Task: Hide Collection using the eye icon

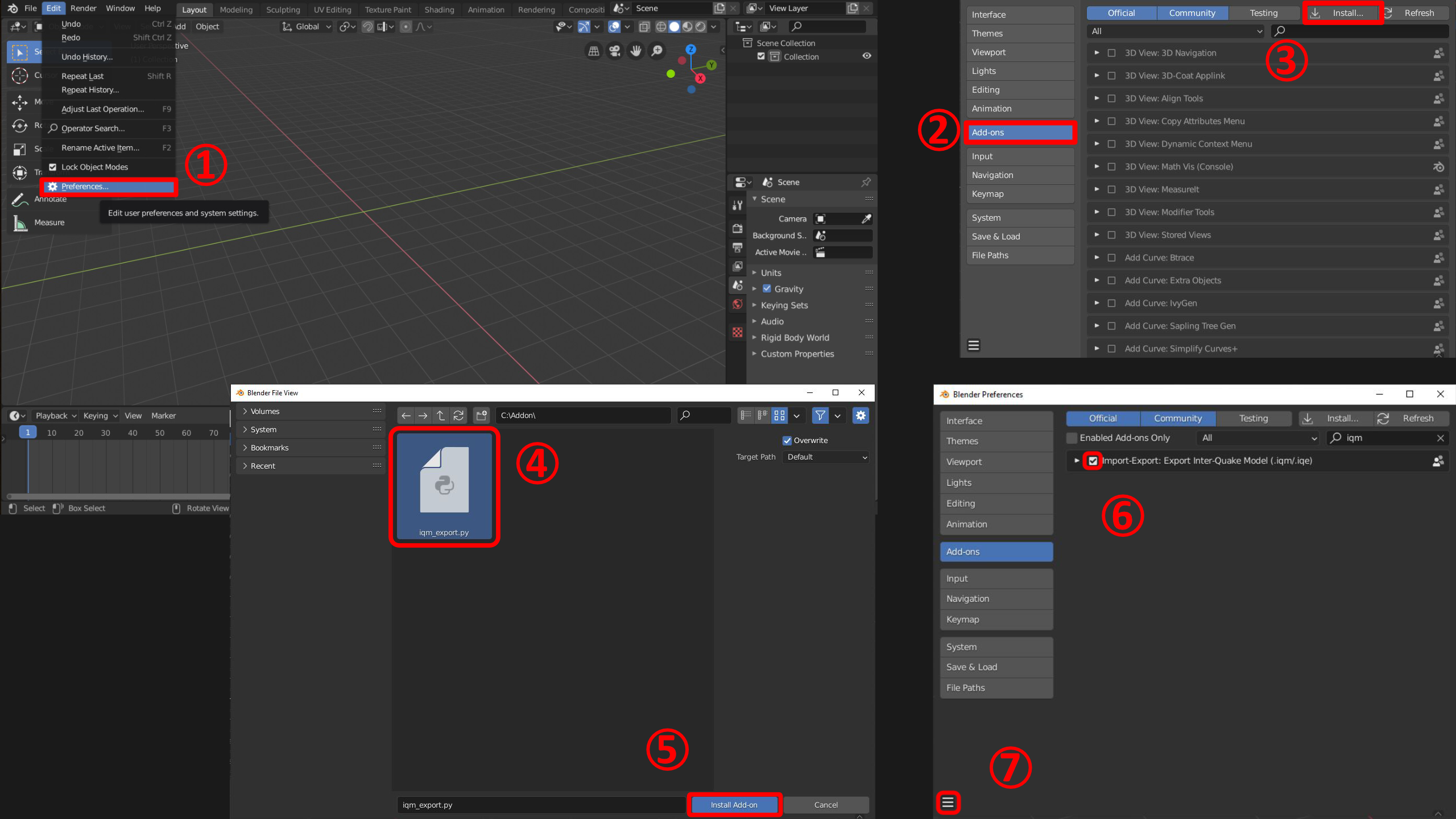Action: [x=867, y=56]
